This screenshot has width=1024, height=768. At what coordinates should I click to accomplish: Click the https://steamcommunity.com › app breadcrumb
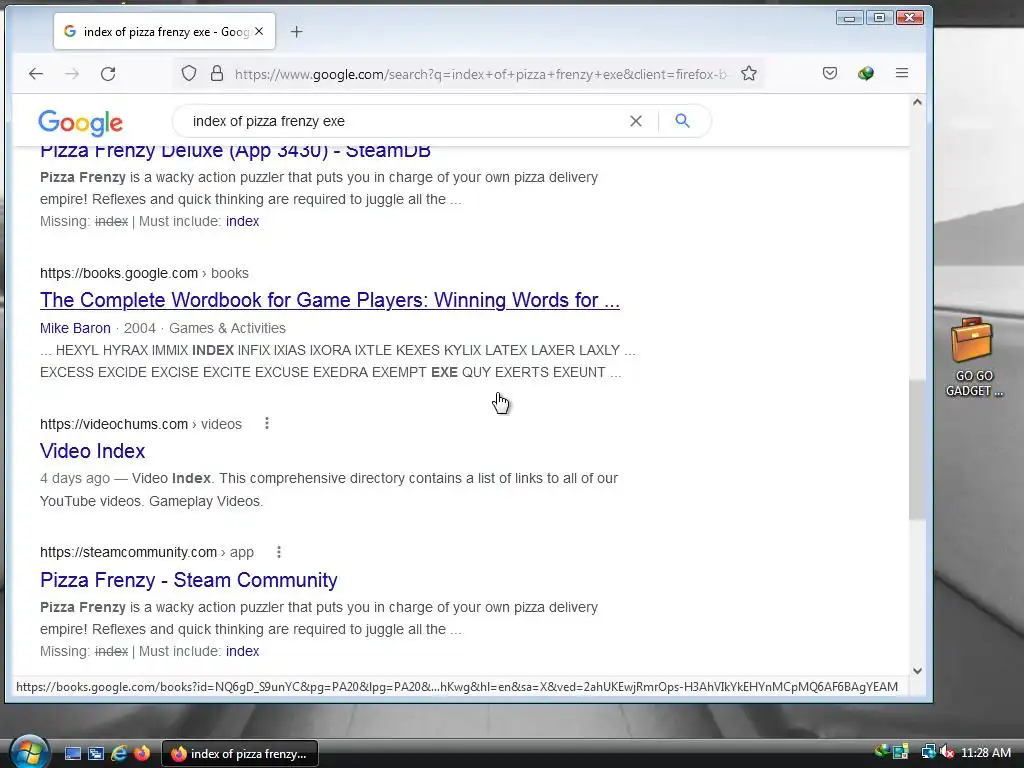[147, 552]
